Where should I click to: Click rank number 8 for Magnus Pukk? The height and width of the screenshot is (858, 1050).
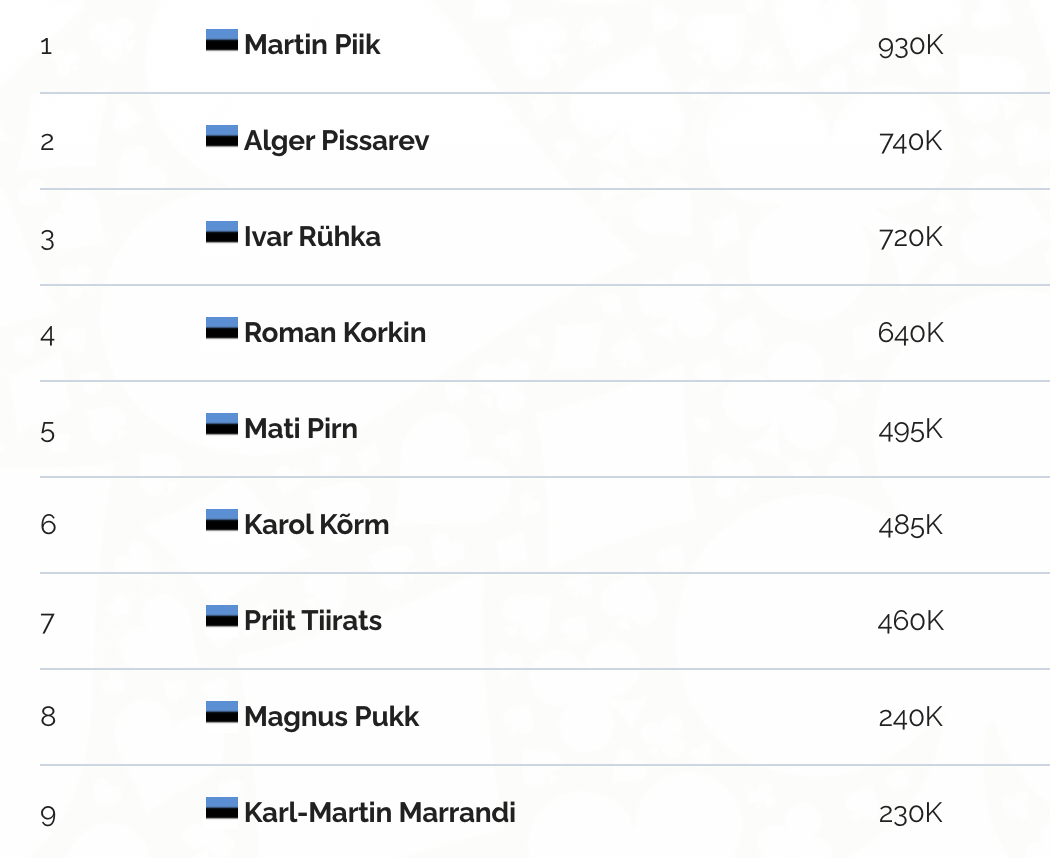pos(48,717)
